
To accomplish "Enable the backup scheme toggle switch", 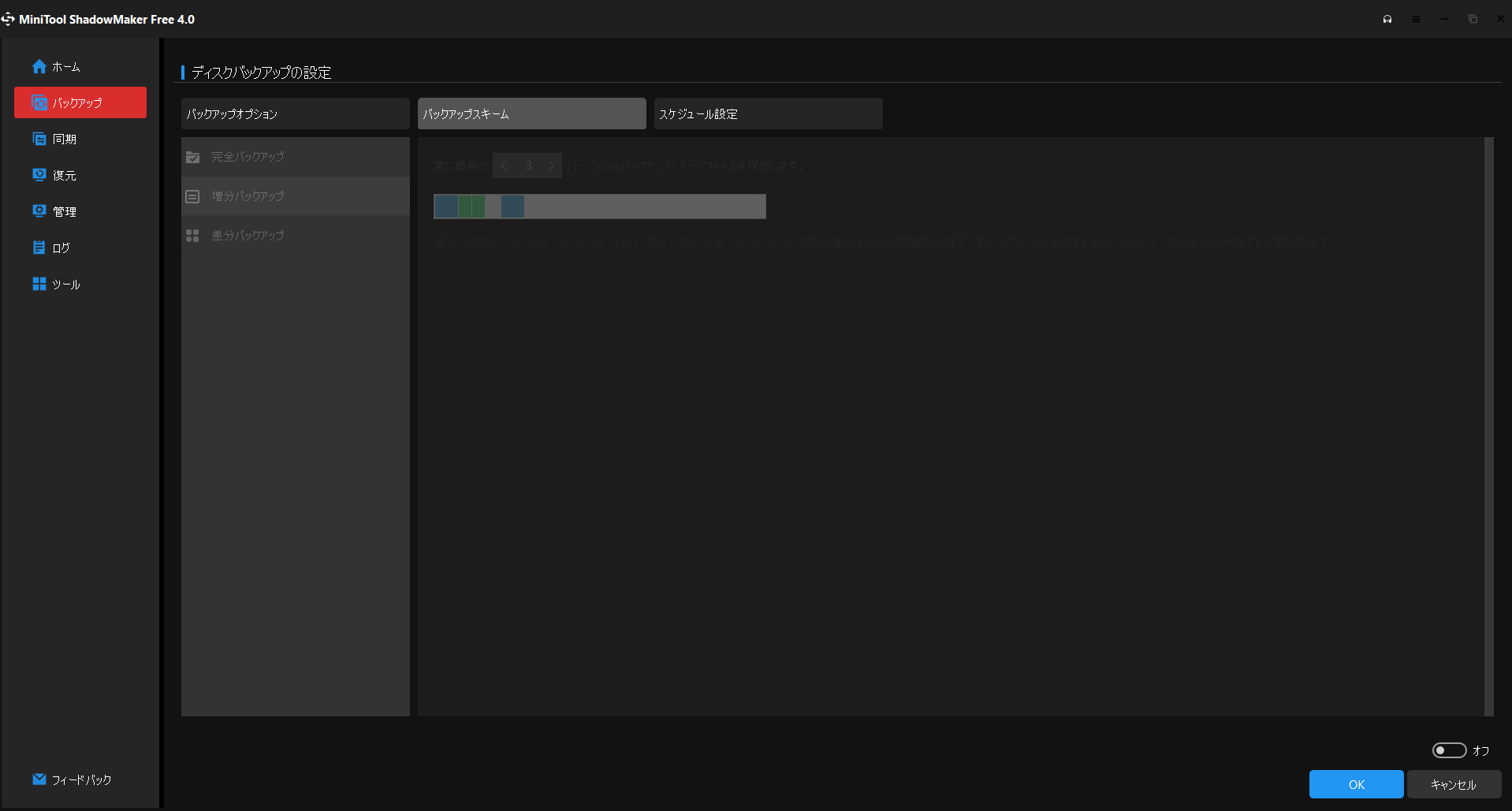I will (1449, 750).
